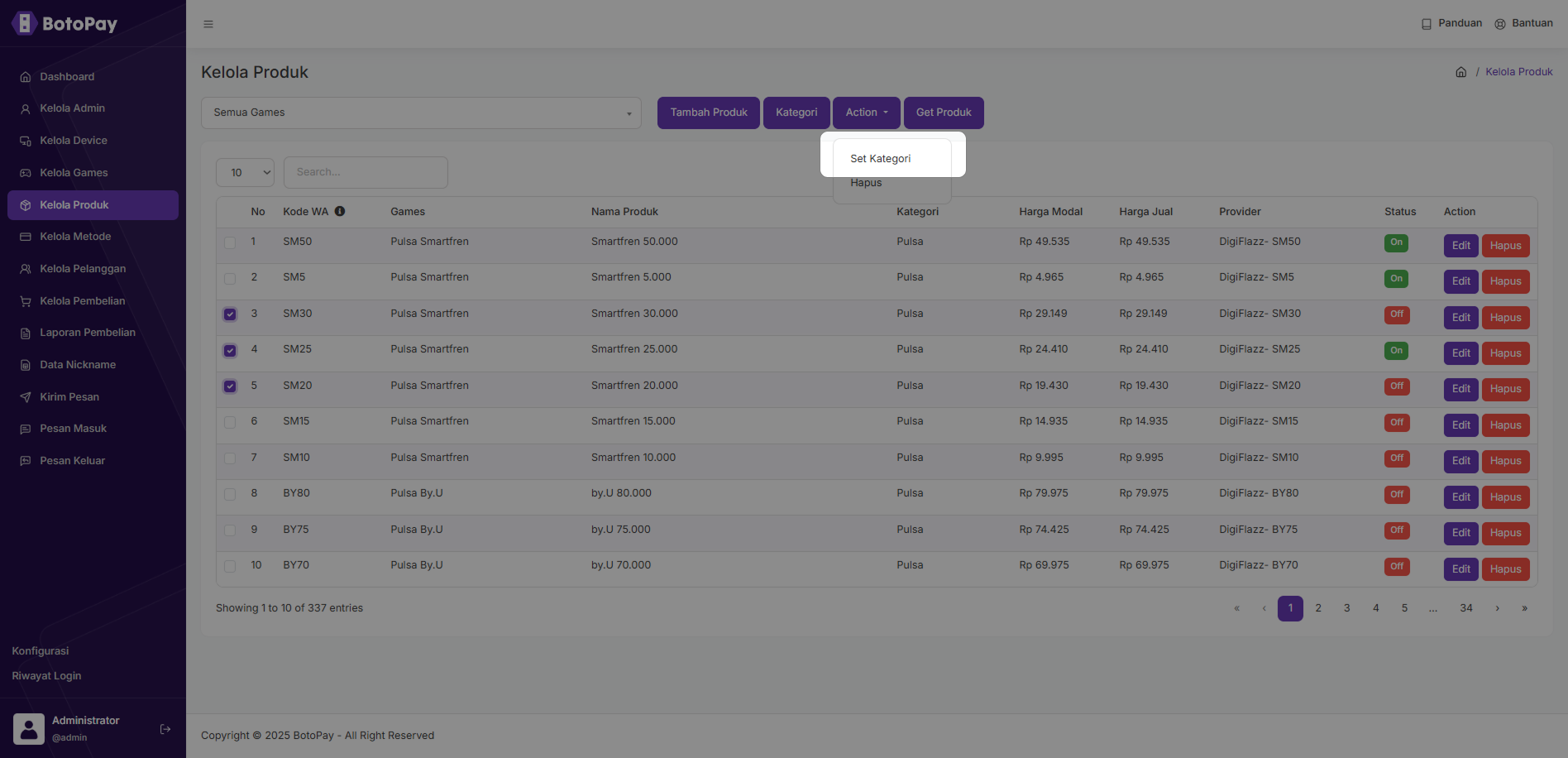Uncheck the SM30 row checkbox
Viewport: 1568px width, 758px height.
point(230,314)
